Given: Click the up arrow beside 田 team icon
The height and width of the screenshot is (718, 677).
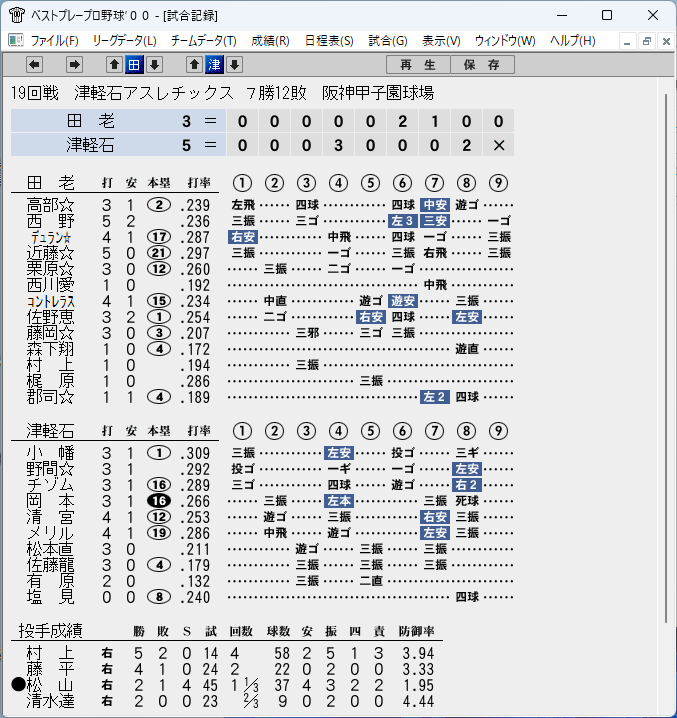Looking at the screenshot, I should click(x=115, y=65).
